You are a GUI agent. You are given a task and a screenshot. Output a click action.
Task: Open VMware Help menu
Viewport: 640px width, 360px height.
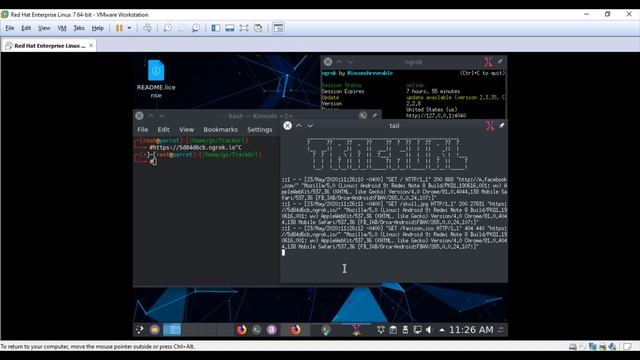click(x=97, y=28)
